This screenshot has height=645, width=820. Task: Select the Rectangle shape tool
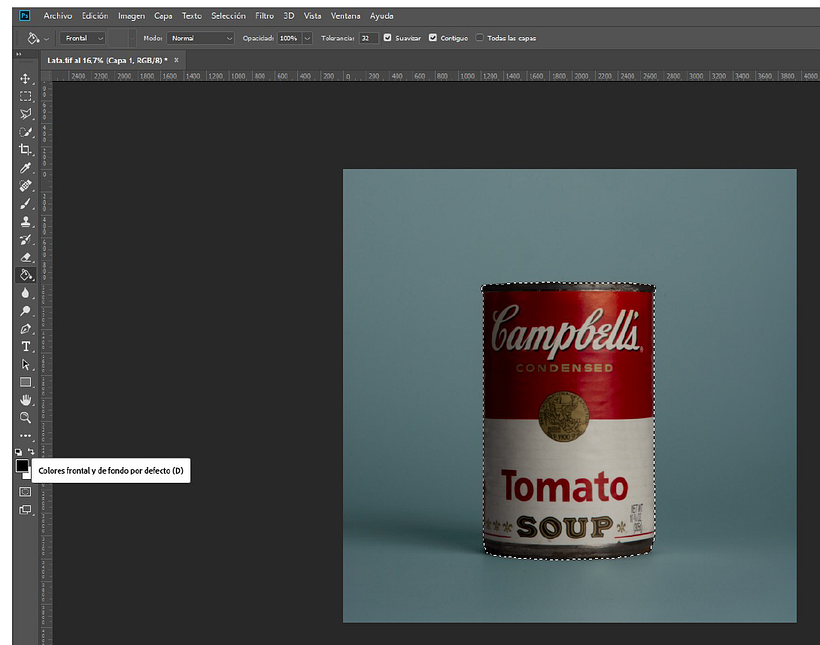tap(25, 382)
